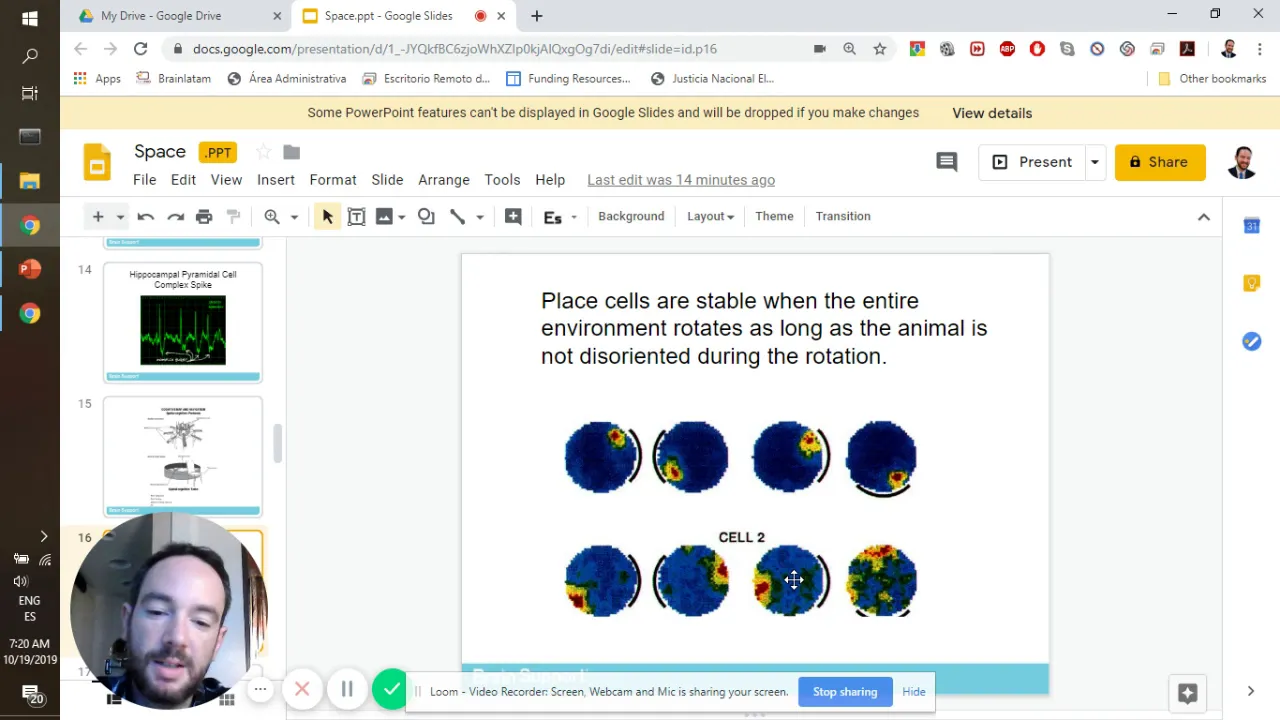The image size is (1280, 720).
Task: Open the Tools menu
Action: pyautogui.click(x=502, y=180)
